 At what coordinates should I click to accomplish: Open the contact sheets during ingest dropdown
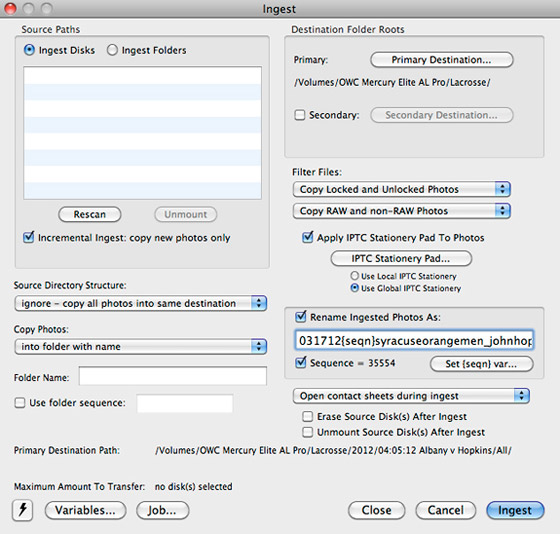pyautogui.click(x=411, y=396)
